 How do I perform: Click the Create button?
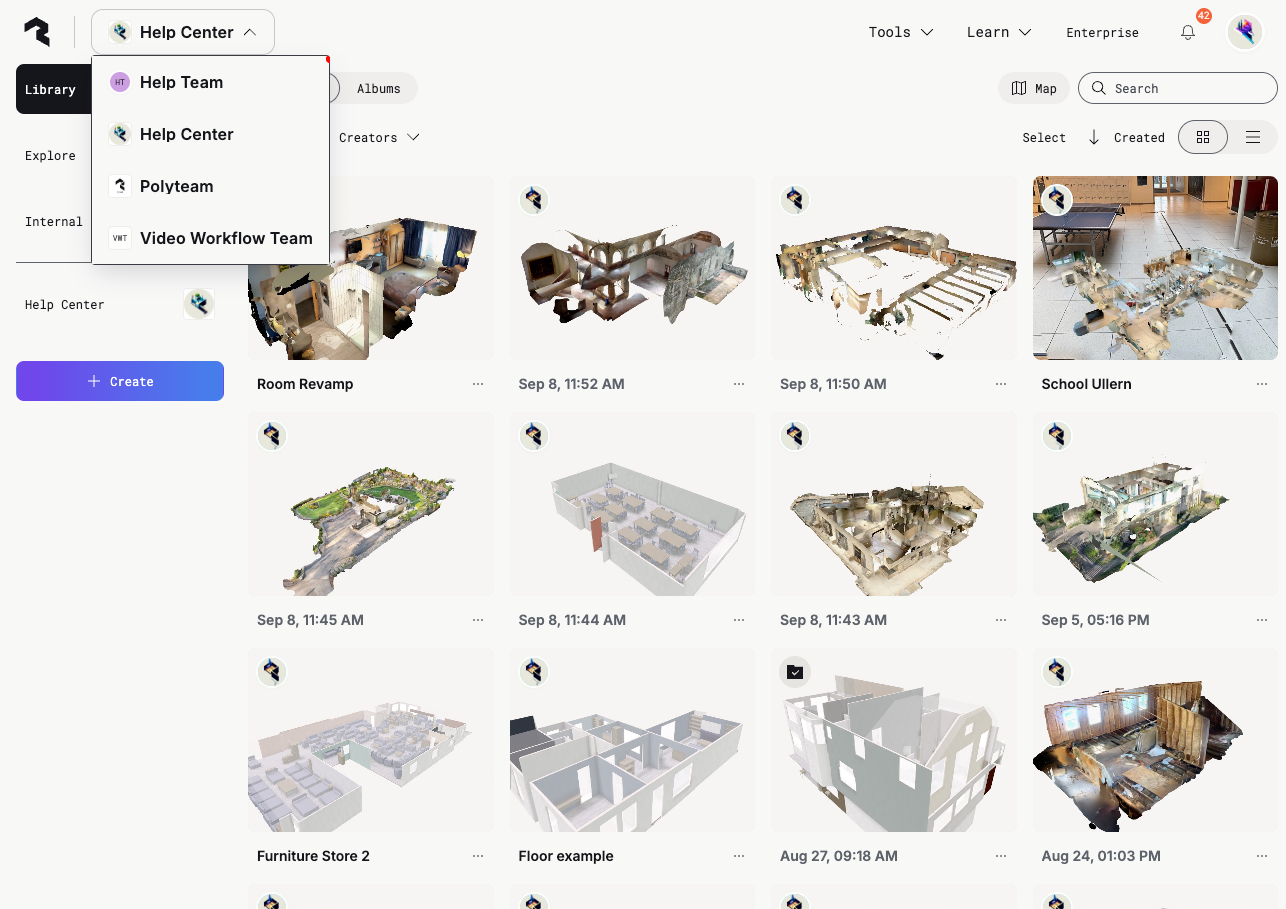tap(120, 381)
